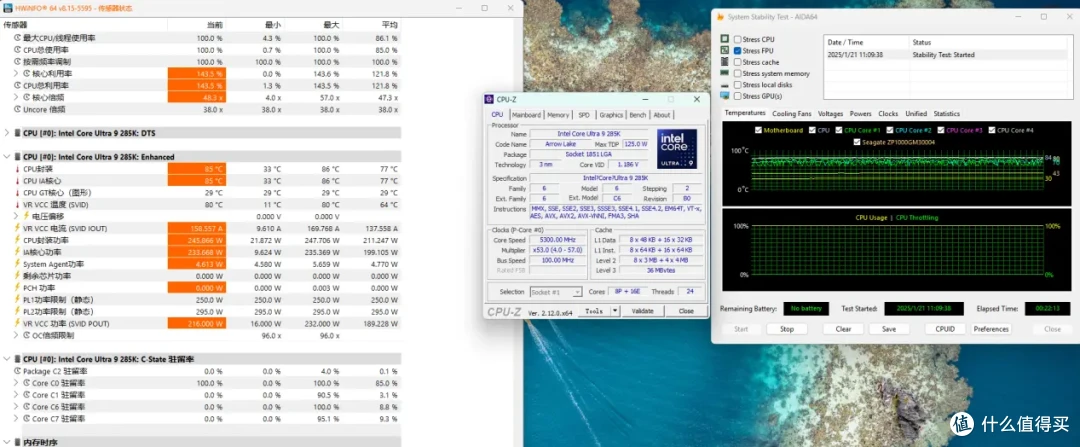The height and width of the screenshot is (447, 1080).
Task: Expand the Core C0 驻留率 row
Action: [x=17, y=383]
